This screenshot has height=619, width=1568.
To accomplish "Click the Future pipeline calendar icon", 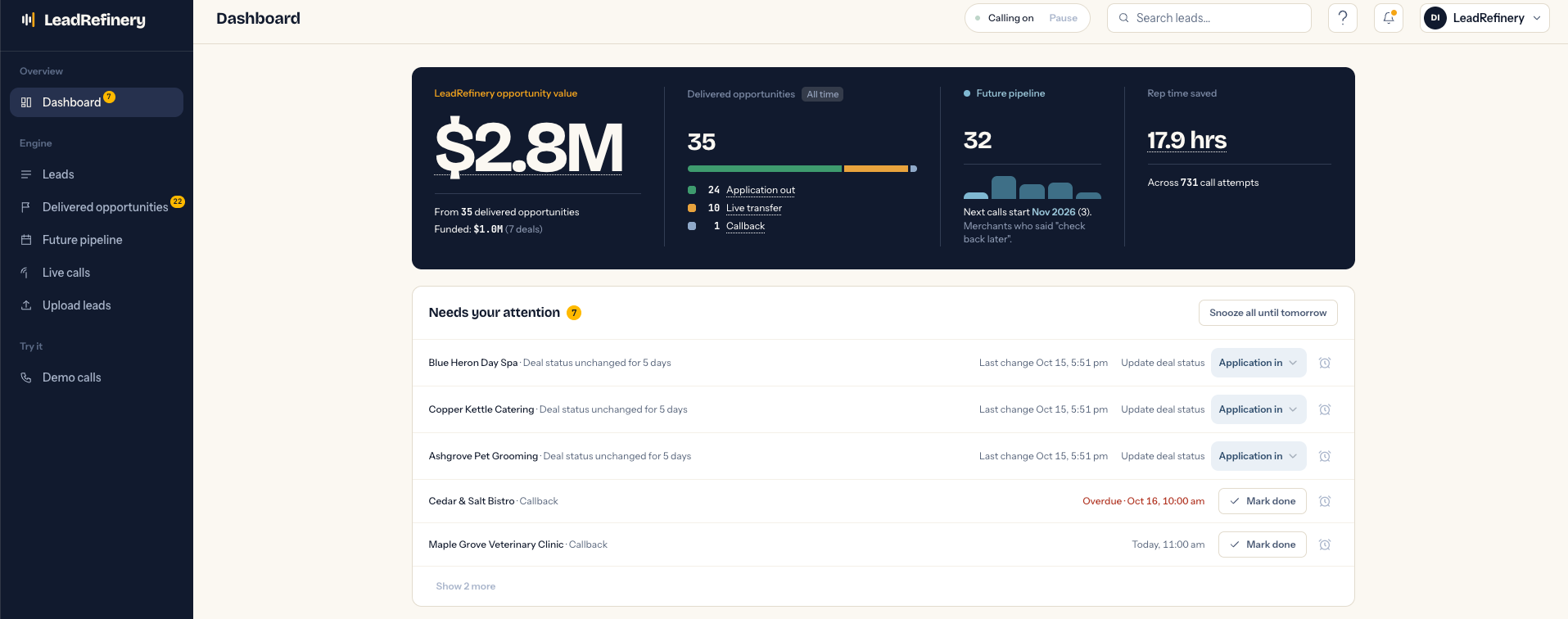I will [26, 240].
